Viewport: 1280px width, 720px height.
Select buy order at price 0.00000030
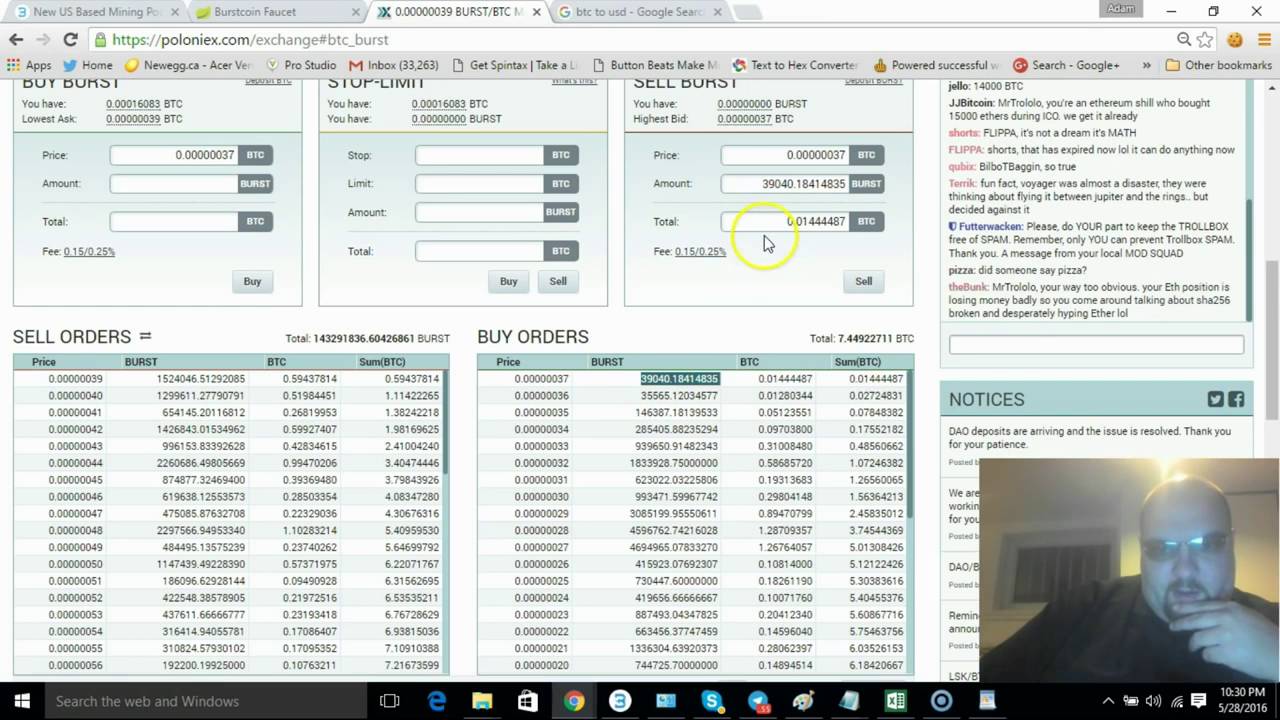693,497
